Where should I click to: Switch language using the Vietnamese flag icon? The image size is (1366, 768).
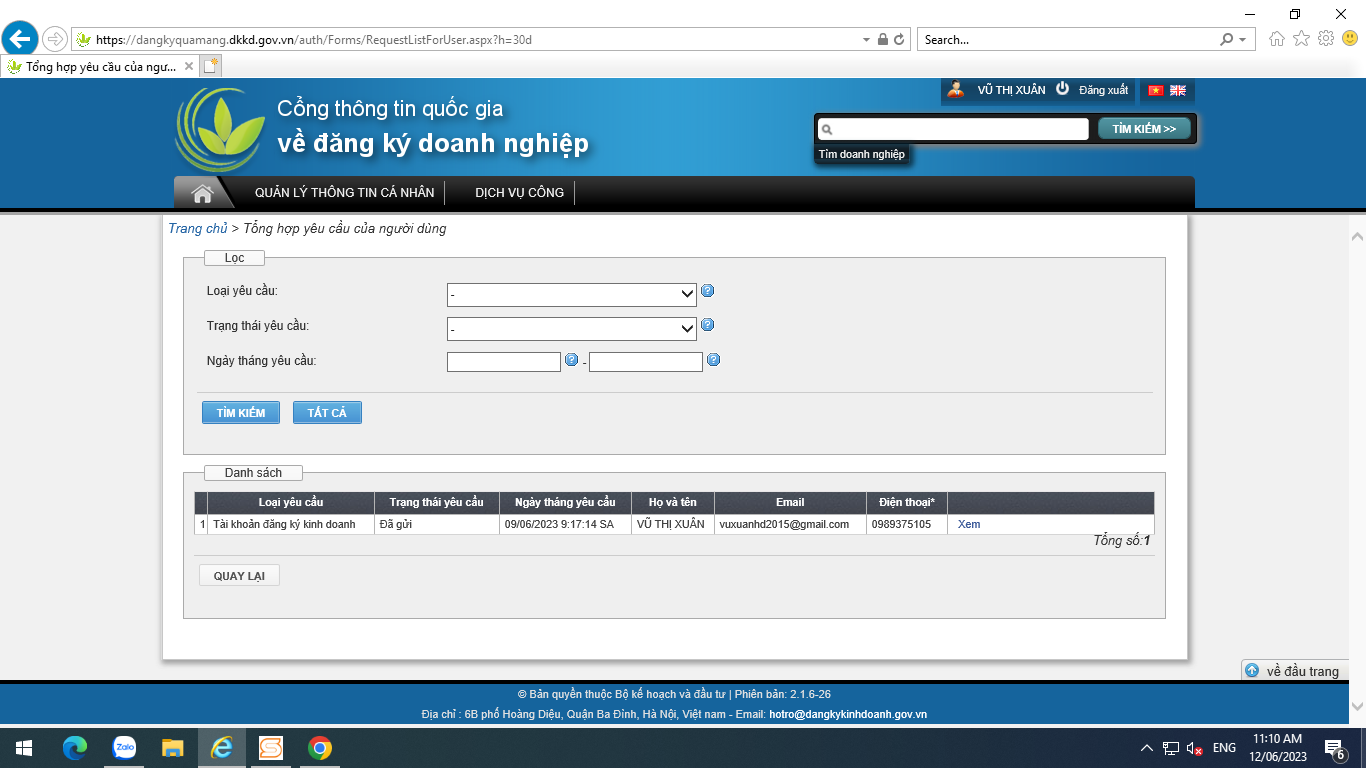[x=1155, y=90]
